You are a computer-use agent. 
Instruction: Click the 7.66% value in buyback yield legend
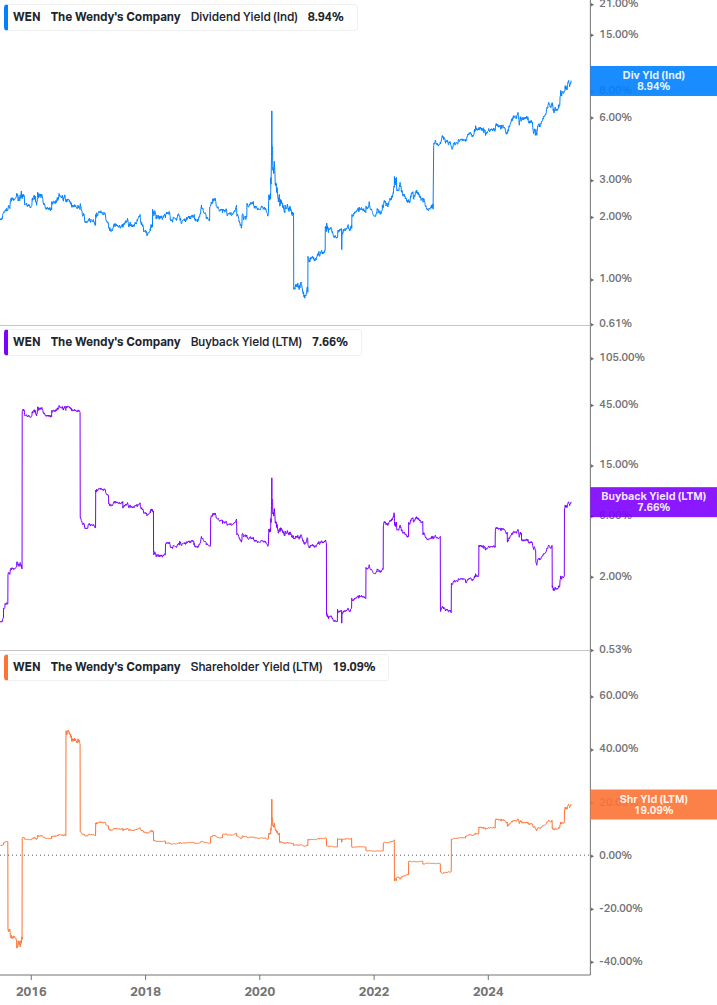coord(330,342)
